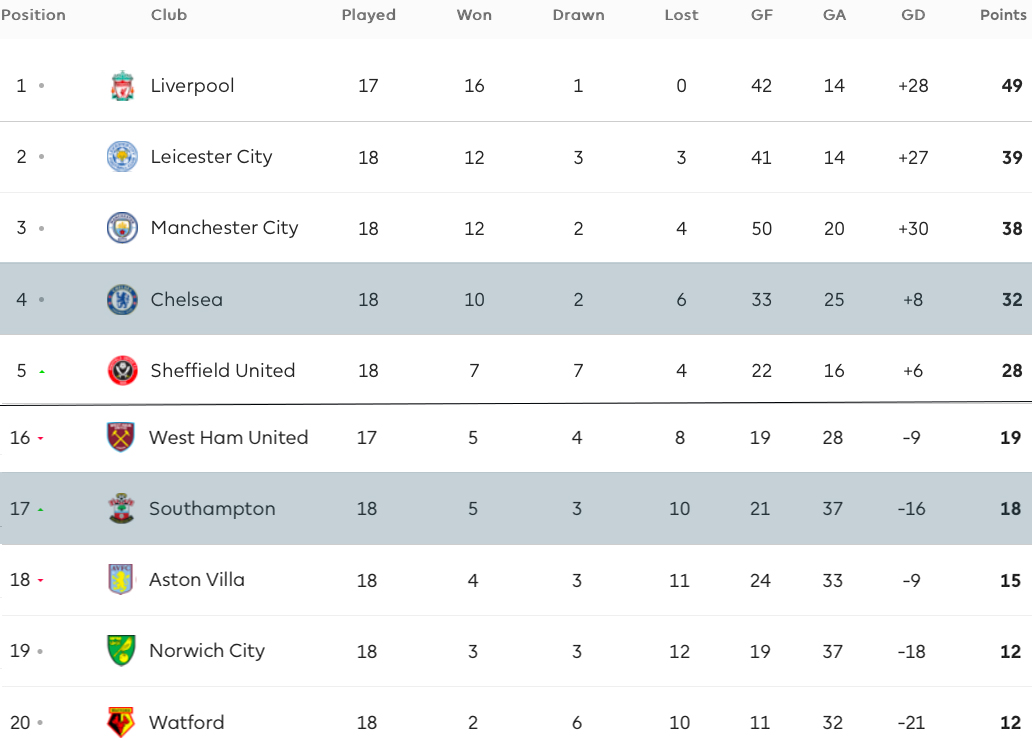1032x741 pixels.
Task: Sort table by Points column header
Action: pyautogui.click(x=1003, y=14)
